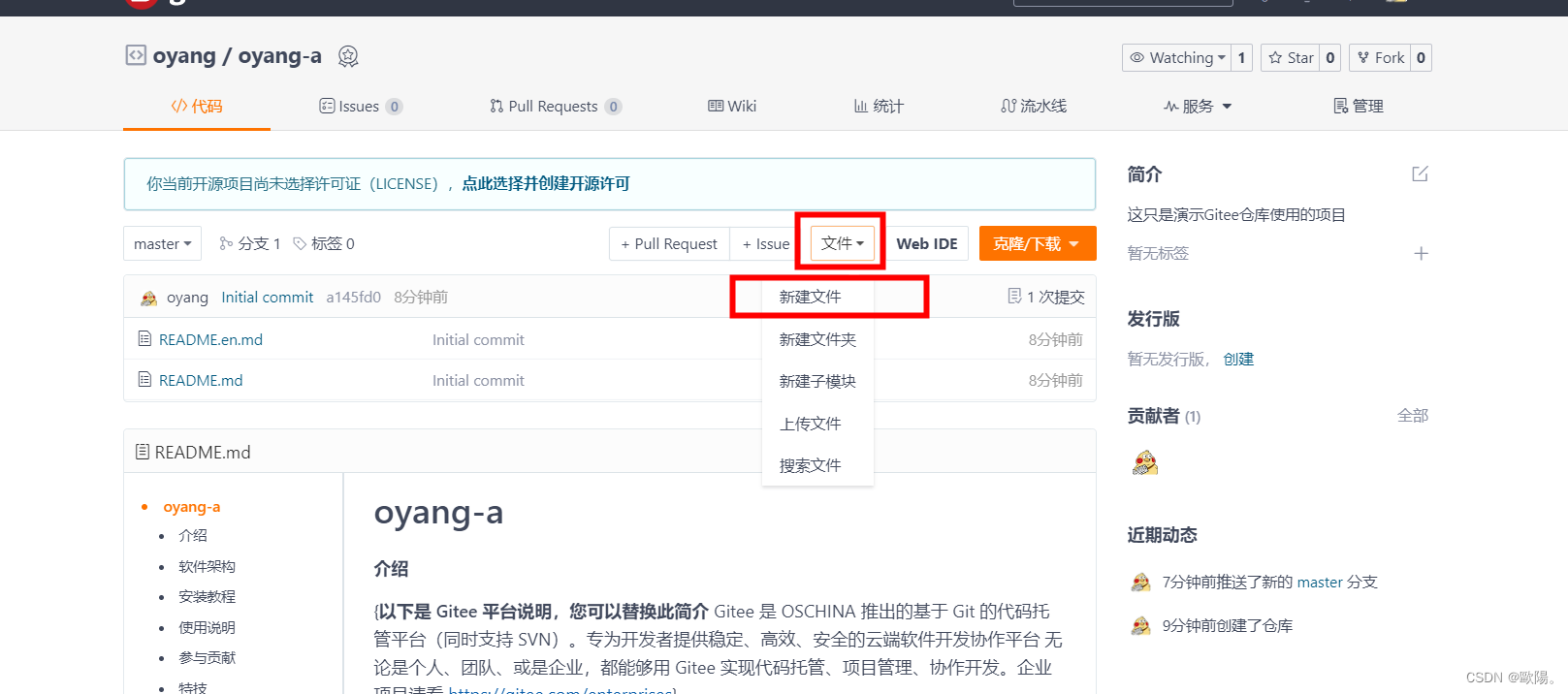This screenshot has height=694, width=1568.
Task: Click Initial commit message for README.md
Action: (x=478, y=380)
